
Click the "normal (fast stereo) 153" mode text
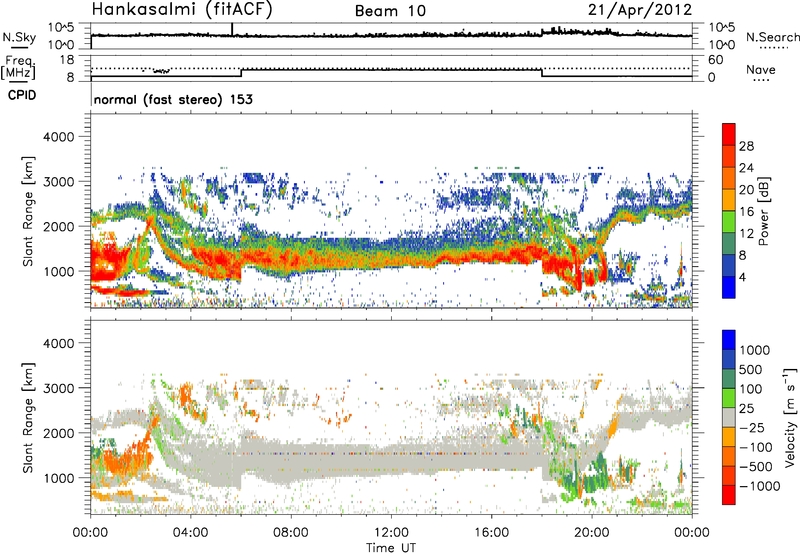[x=173, y=99]
